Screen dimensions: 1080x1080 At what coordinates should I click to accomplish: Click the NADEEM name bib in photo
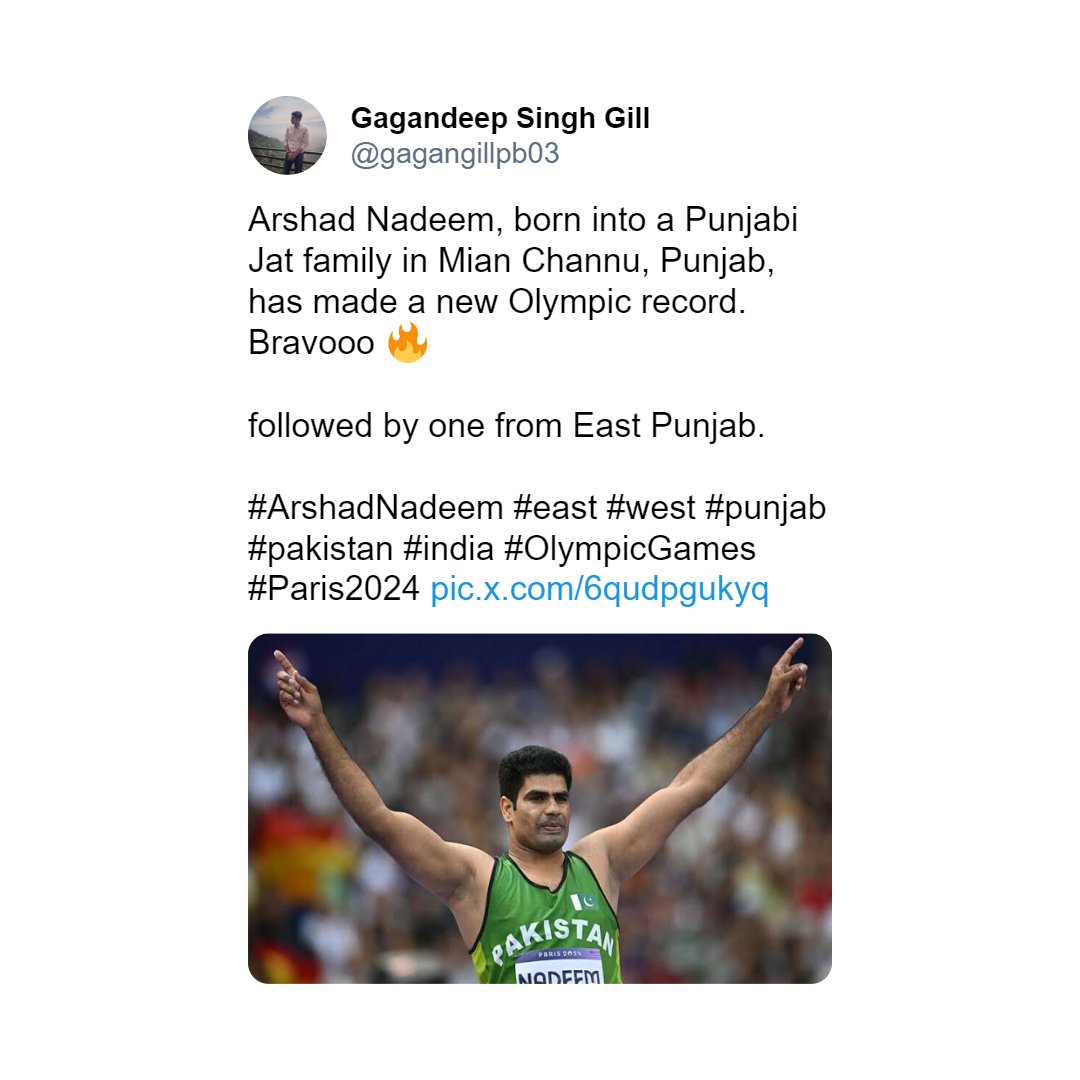(x=558, y=971)
